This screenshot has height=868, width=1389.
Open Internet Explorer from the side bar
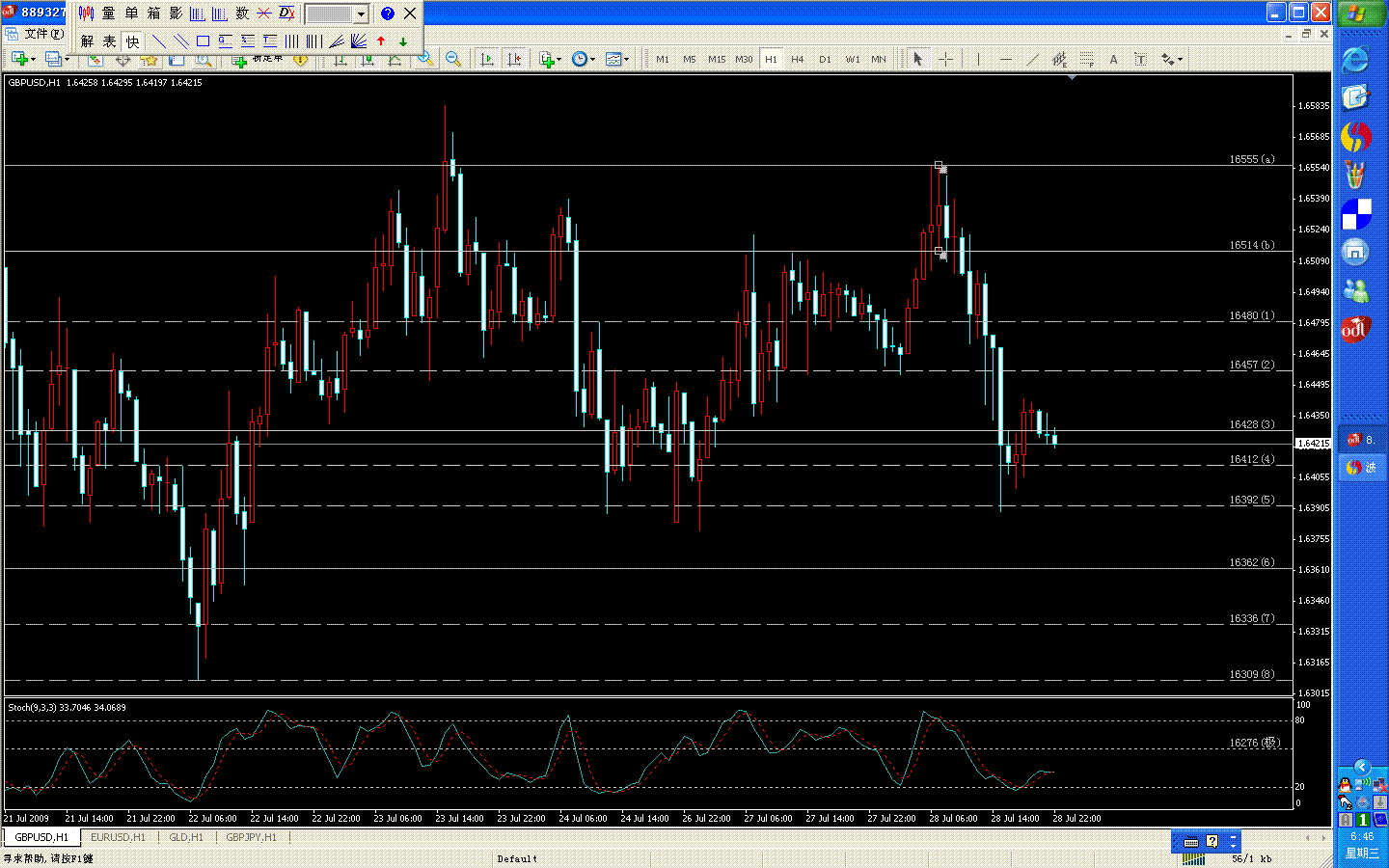point(1355,60)
